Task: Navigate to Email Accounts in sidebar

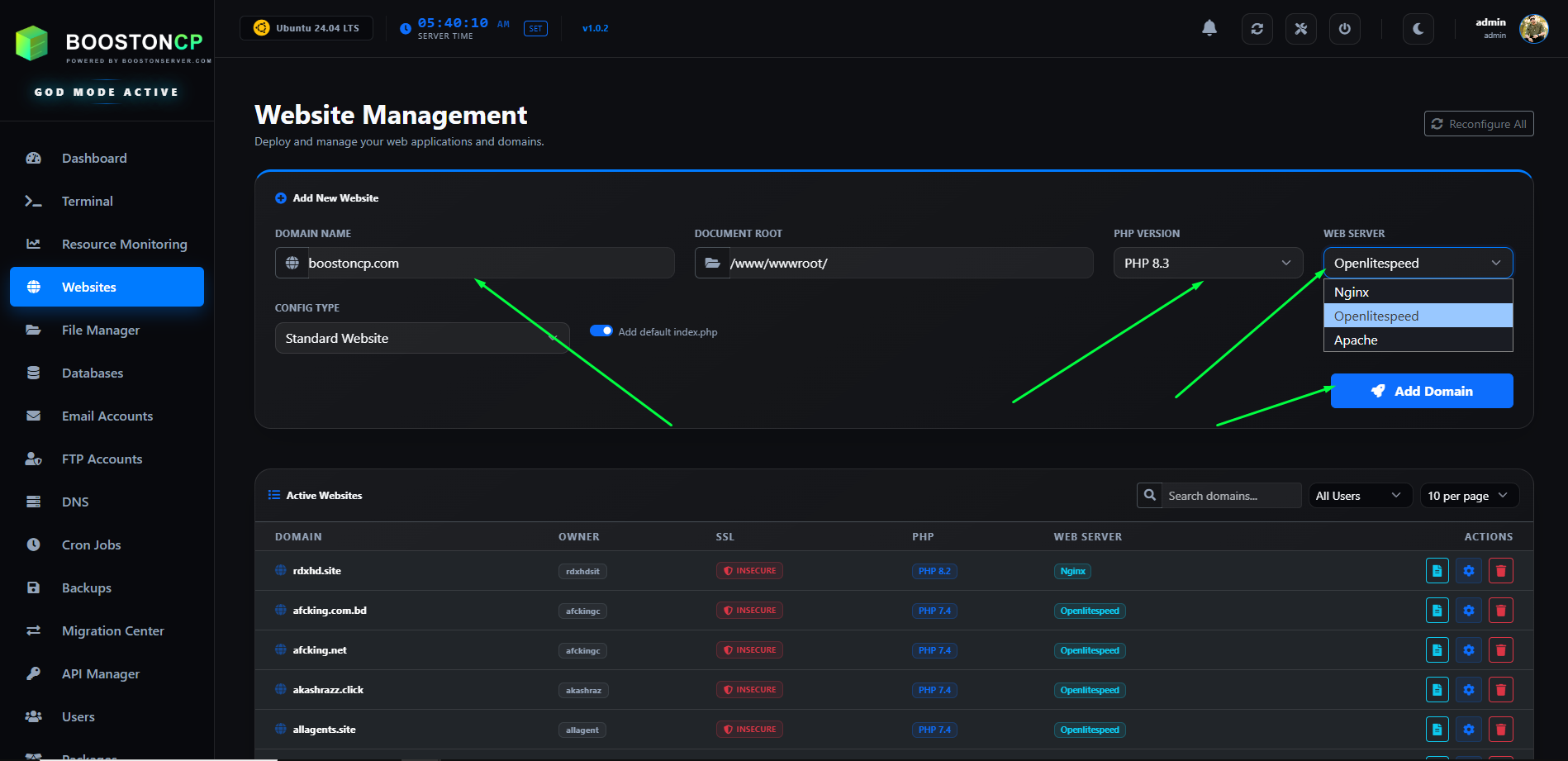Action: point(107,416)
